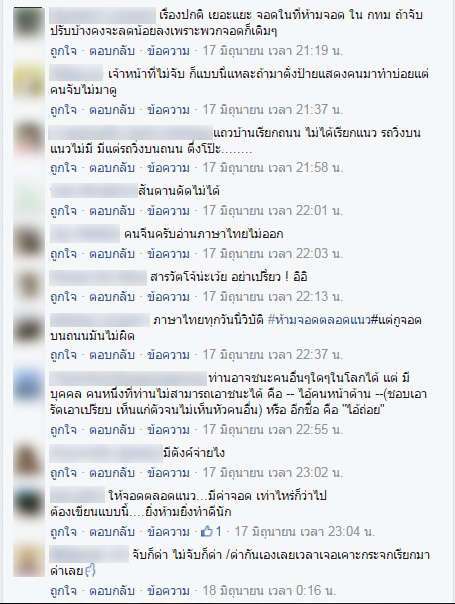Like the comment สันดานดัดไม่ได้
This screenshot has width=455, height=604.
coord(64,211)
